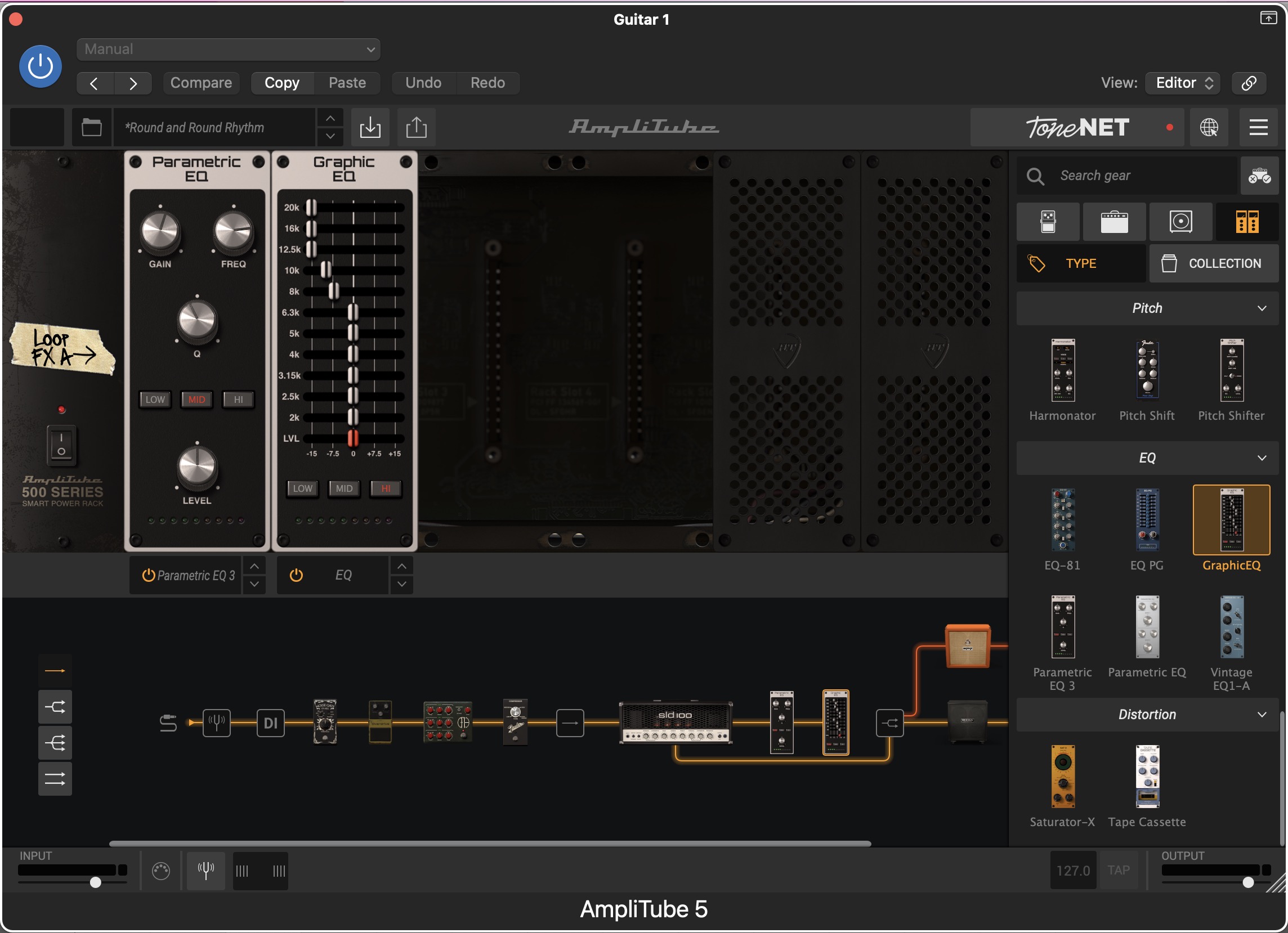This screenshot has height=933, width=1288.
Task: Toggle the Parametric EQ LOW band button
Action: [155, 400]
